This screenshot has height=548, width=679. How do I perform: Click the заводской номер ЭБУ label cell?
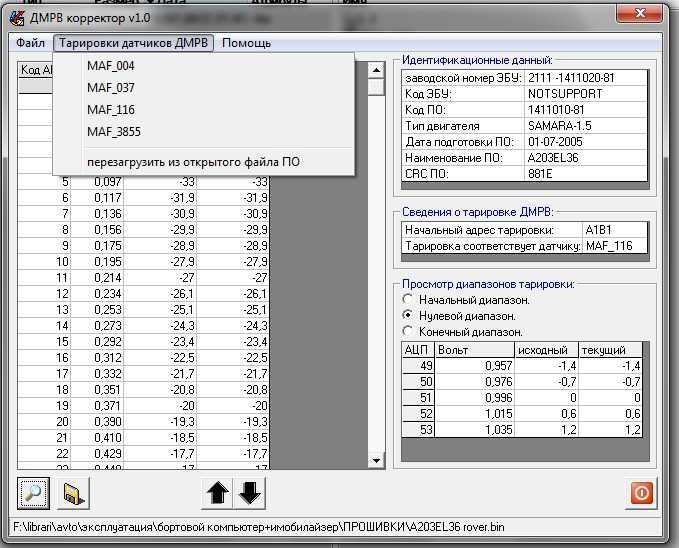[463, 78]
